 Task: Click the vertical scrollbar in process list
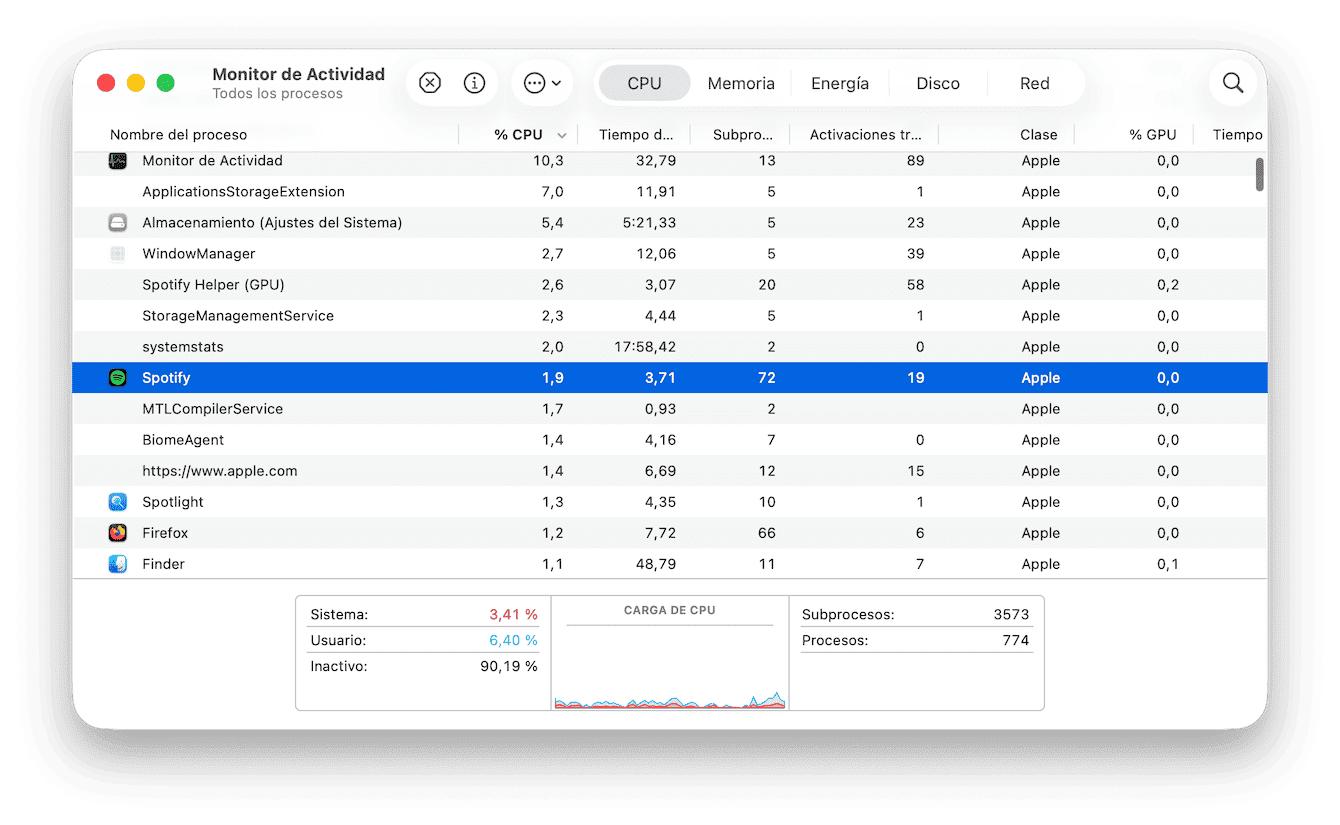coord(1259,175)
